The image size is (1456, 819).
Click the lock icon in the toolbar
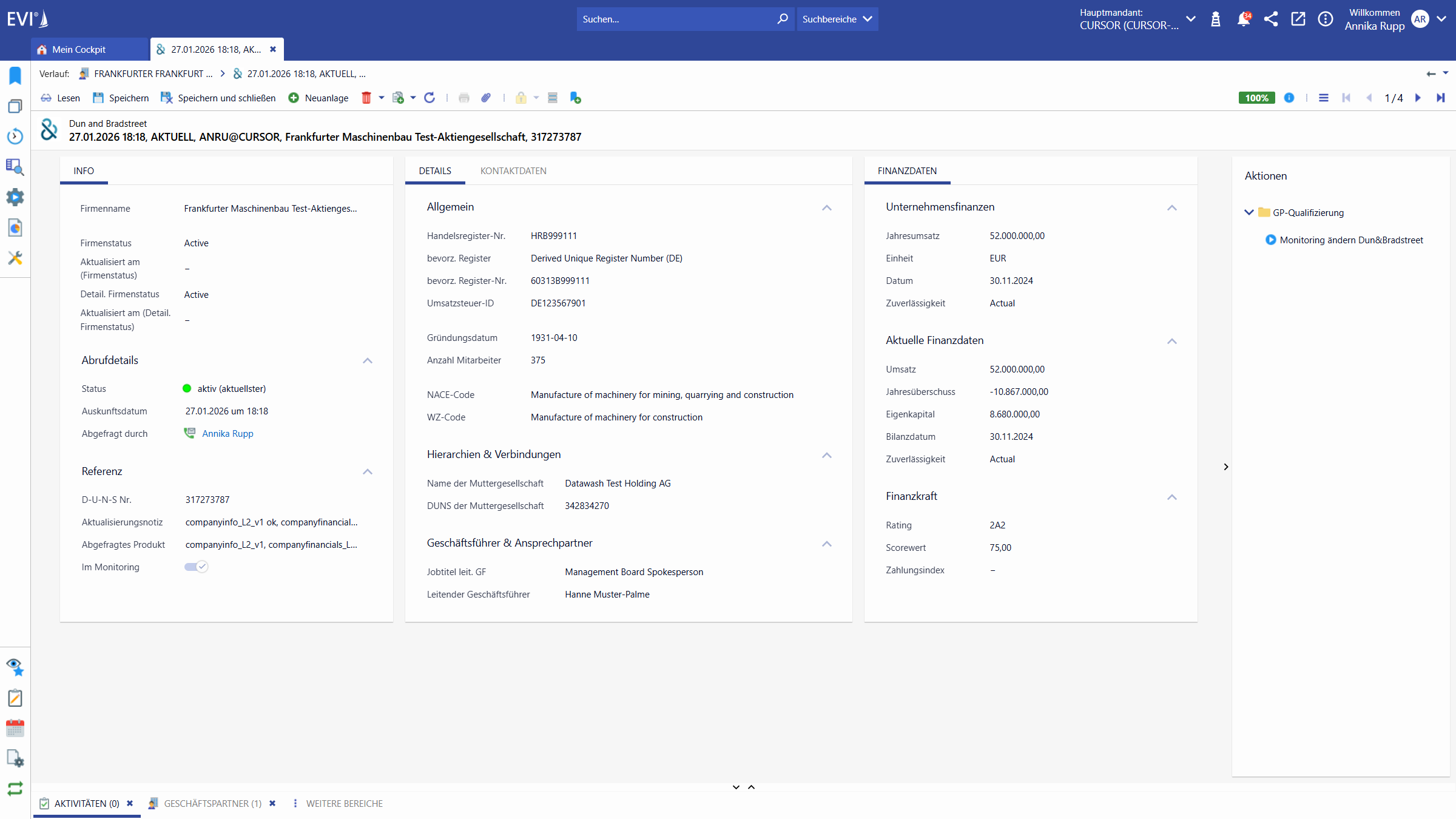pos(521,98)
